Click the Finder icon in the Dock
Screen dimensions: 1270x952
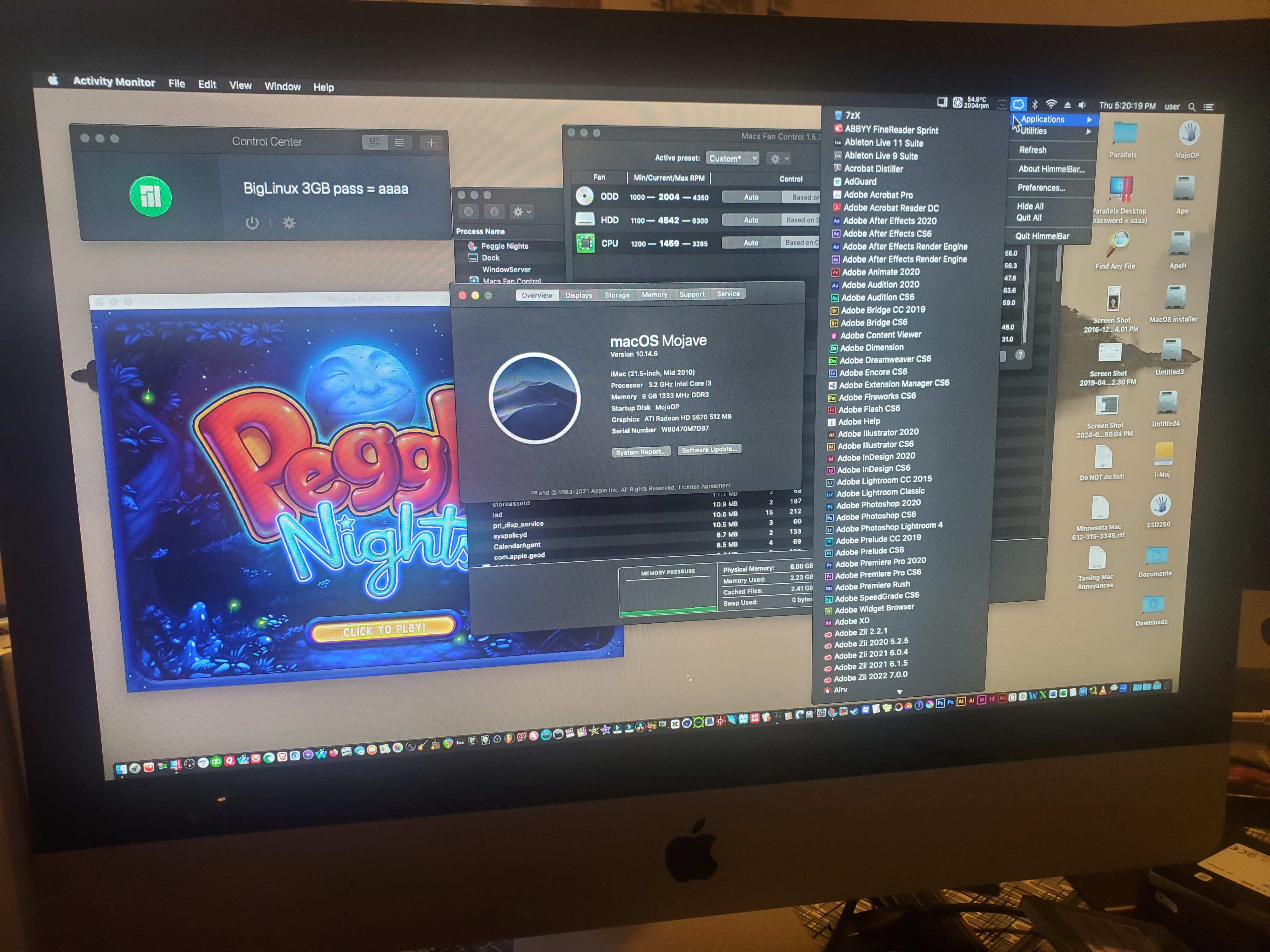[x=121, y=769]
